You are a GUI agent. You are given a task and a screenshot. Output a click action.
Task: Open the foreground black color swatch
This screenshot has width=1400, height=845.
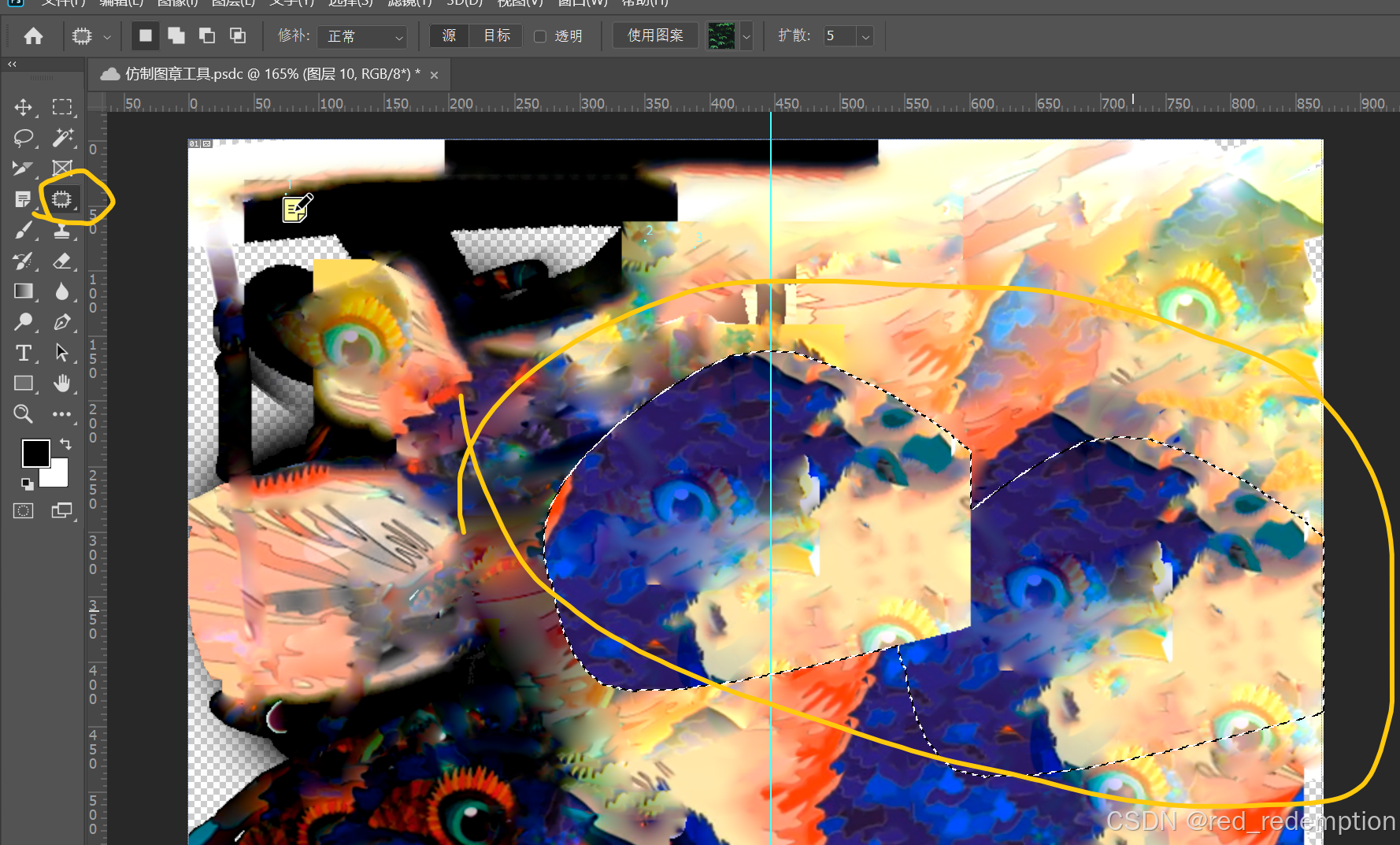35,454
